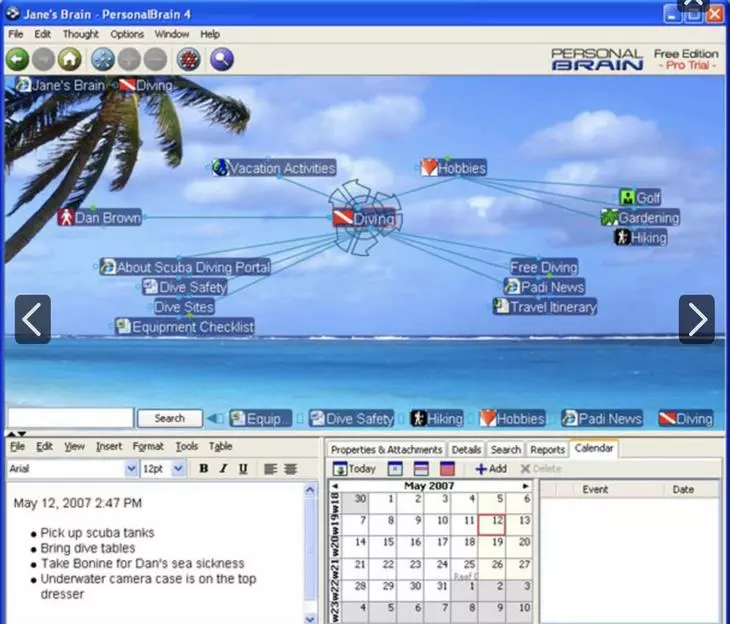730x624 pixels.
Task: Open About Scuba Diving Portal thought
Action: click(x=185, y=267)
